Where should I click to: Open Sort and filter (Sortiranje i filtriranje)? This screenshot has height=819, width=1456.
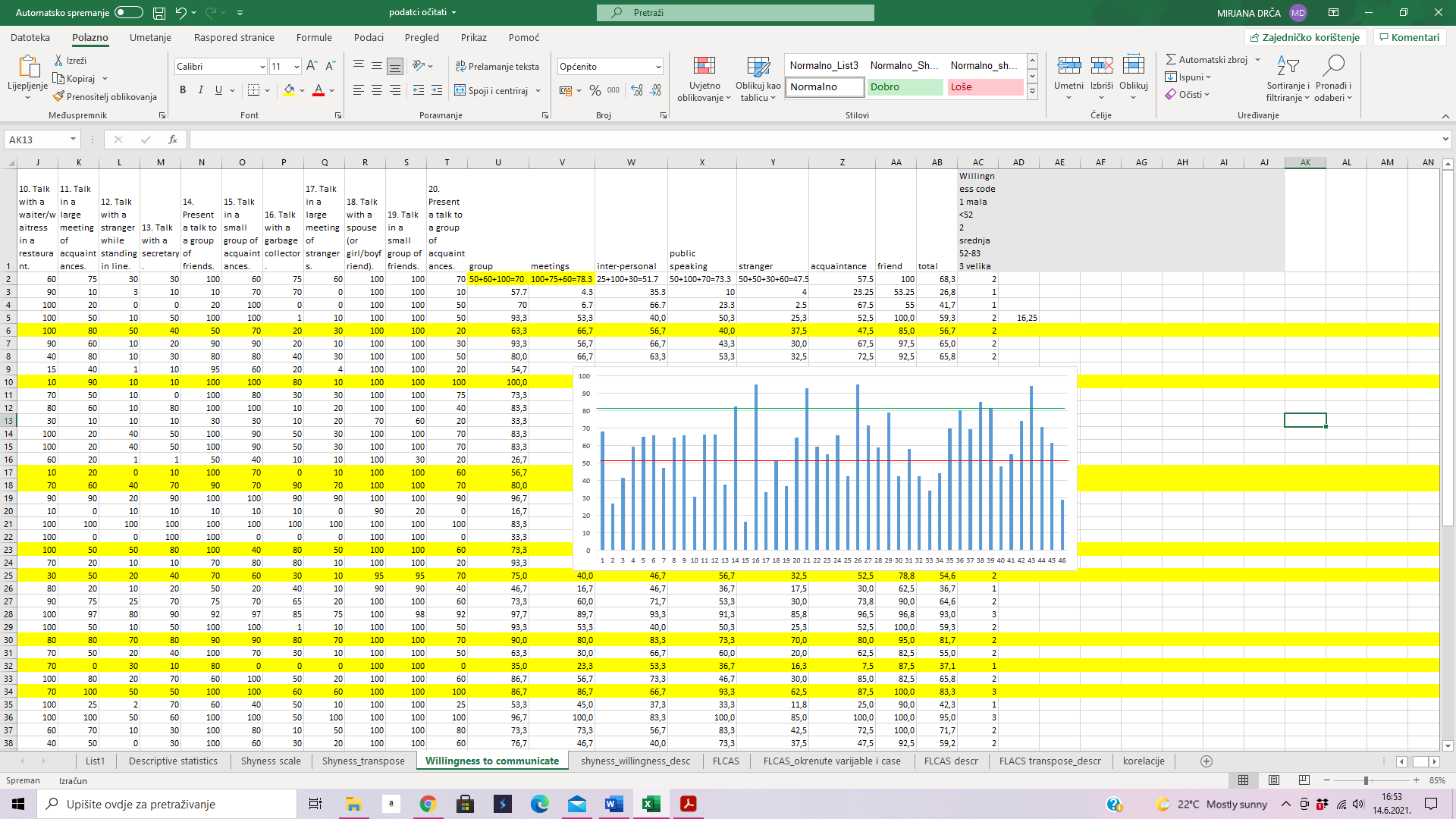(x=1288, y=79)
